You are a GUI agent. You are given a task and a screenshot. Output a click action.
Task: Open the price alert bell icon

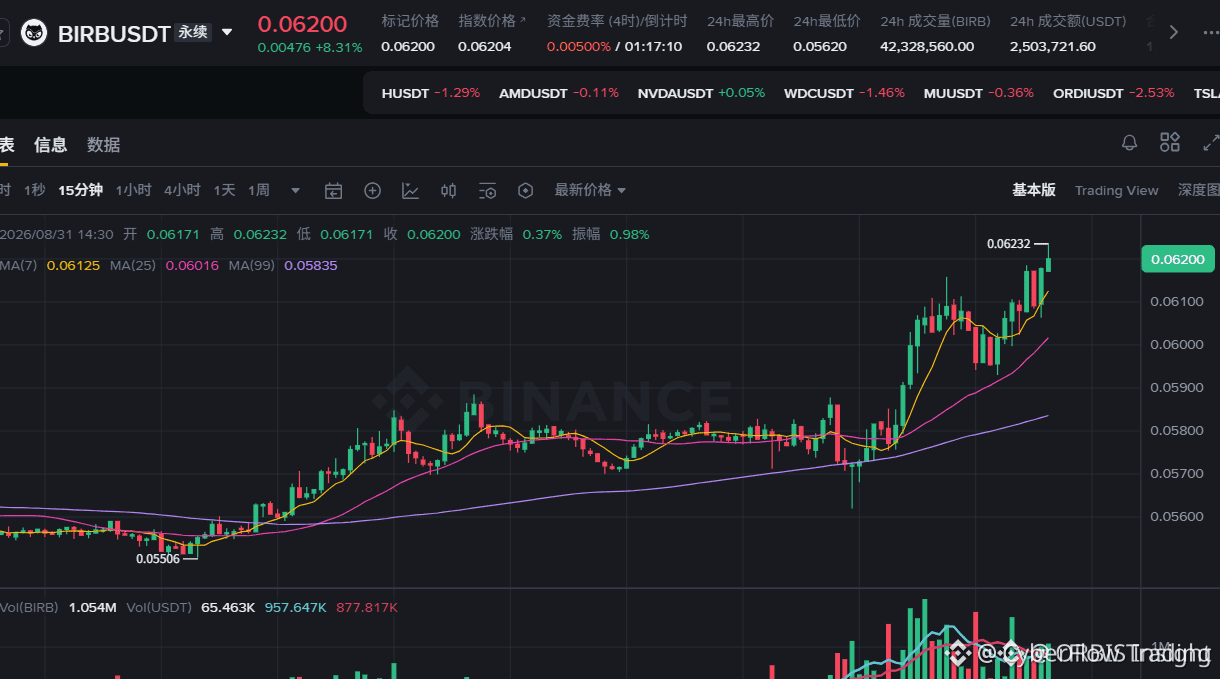click(1130, 143)
